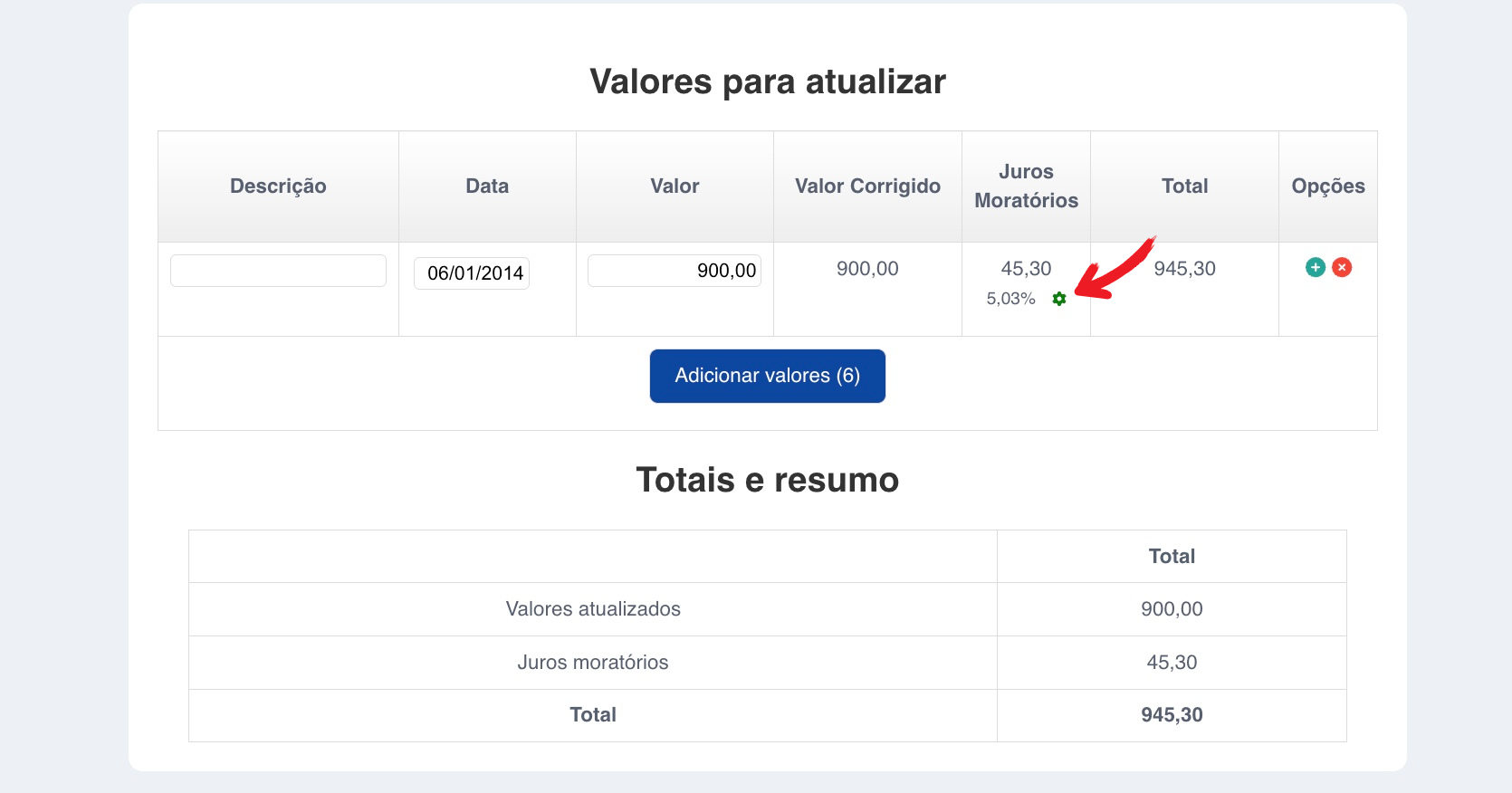This screenshot has height=793, width=1512.
Task: Click the Valor input showing 900,00
Action: 674,271
